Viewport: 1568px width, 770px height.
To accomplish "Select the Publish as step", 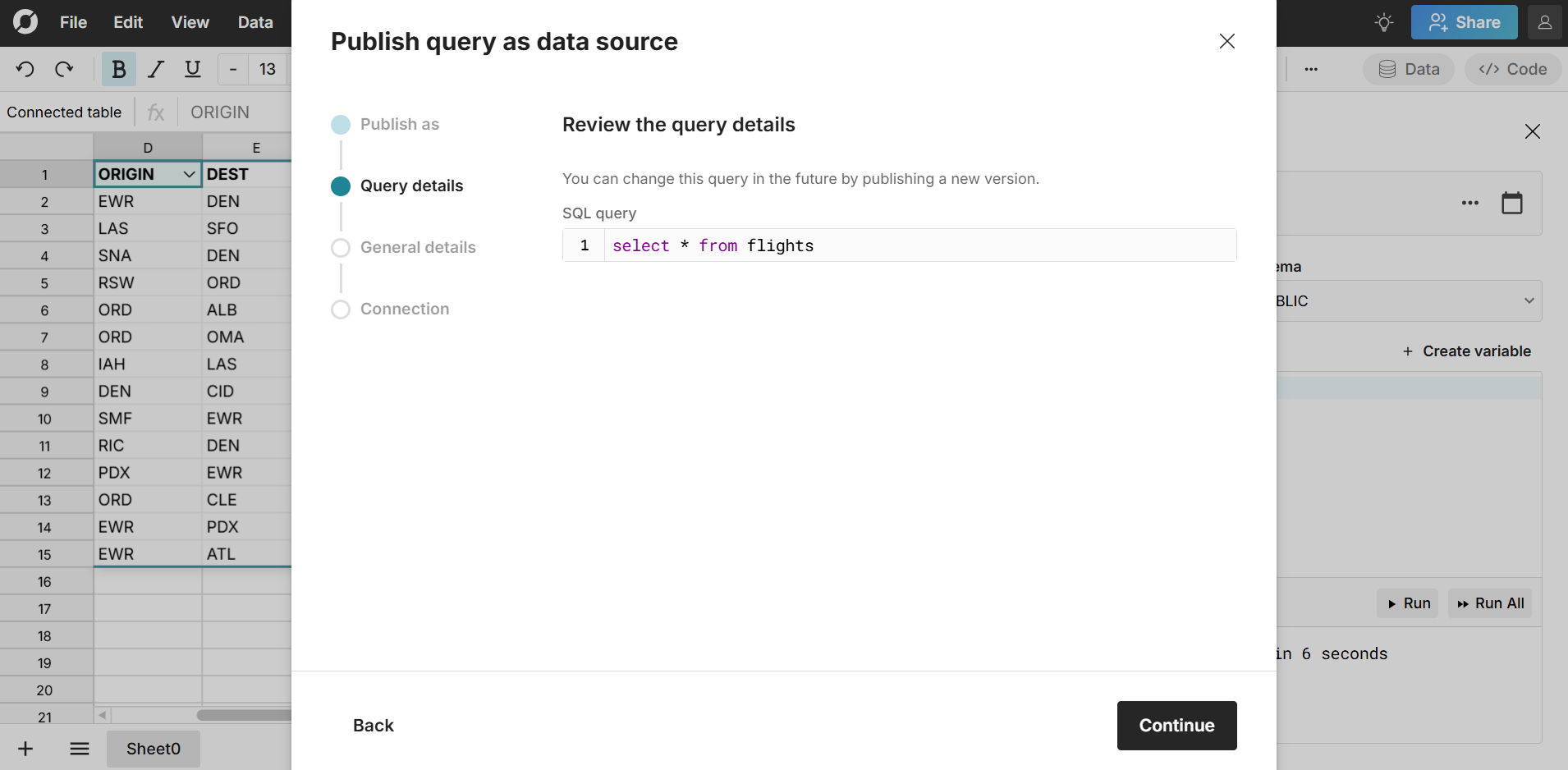I will (399, 124).
